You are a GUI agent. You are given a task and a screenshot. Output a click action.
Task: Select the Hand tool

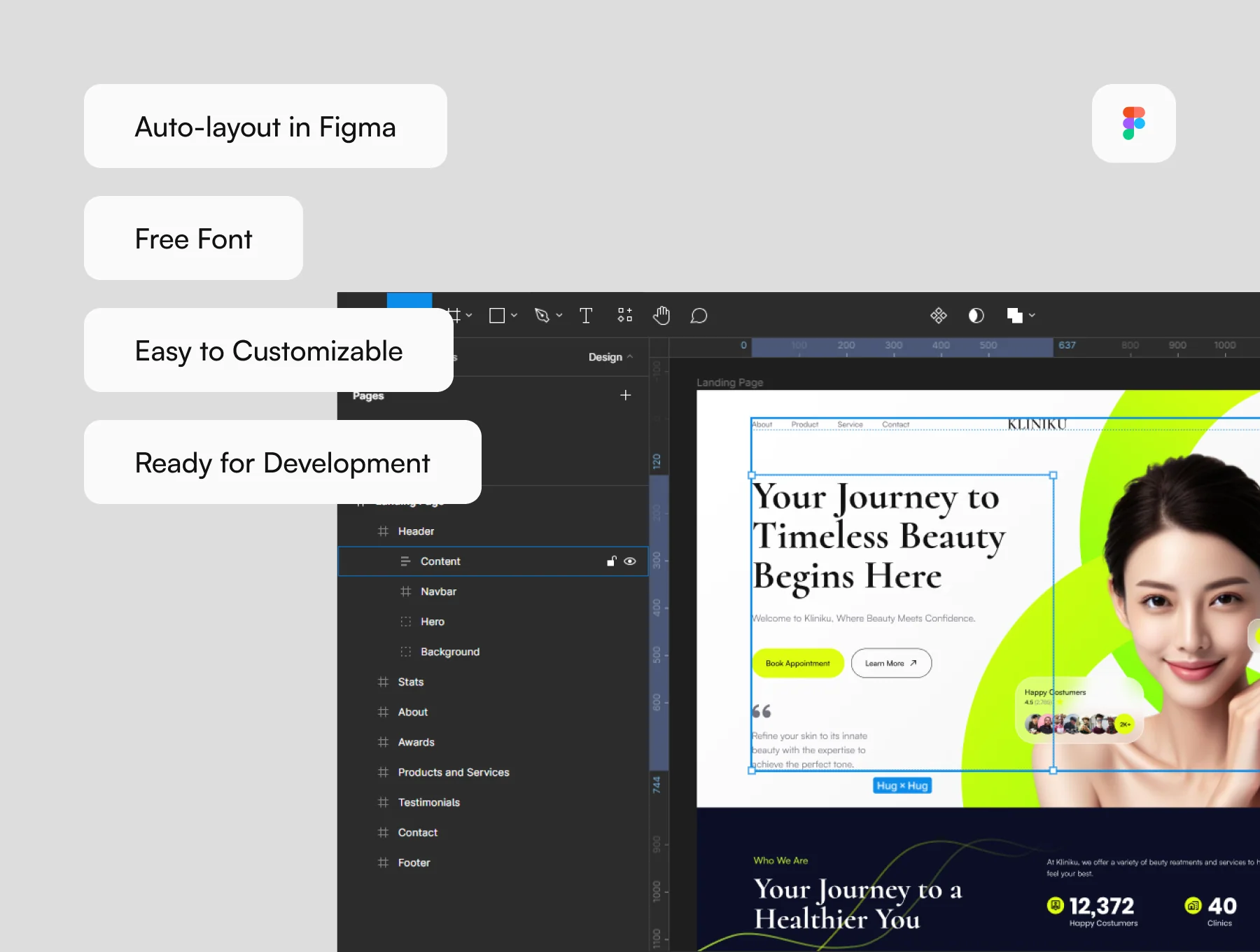(661, 316)
